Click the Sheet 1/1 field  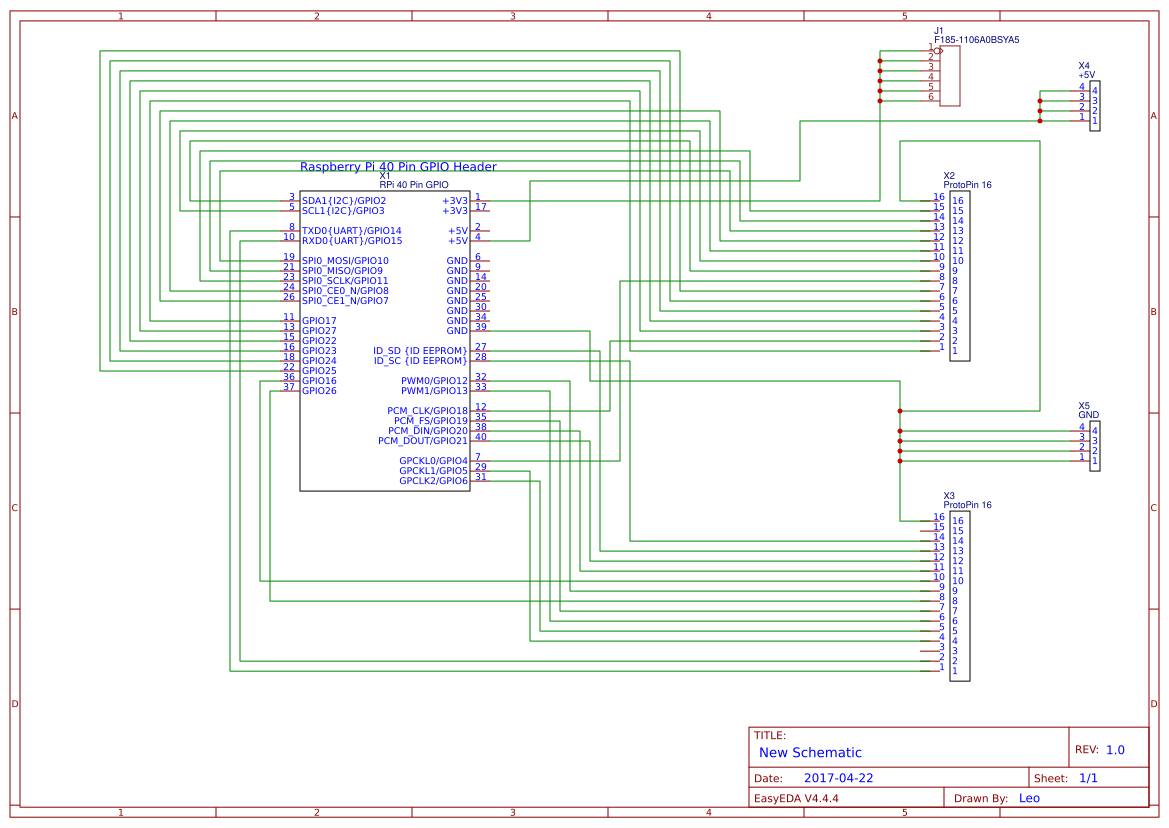coord(1089,776)
